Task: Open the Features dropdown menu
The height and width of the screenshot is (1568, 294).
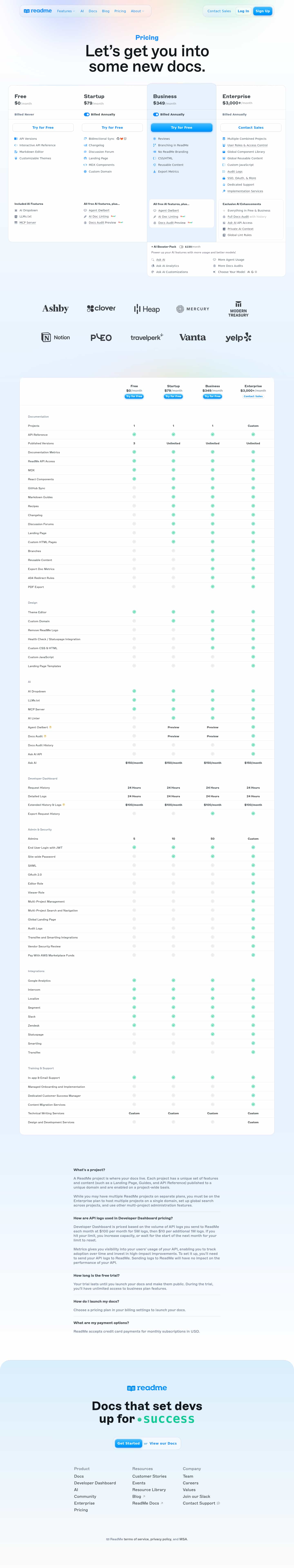Action: point(66,11)
